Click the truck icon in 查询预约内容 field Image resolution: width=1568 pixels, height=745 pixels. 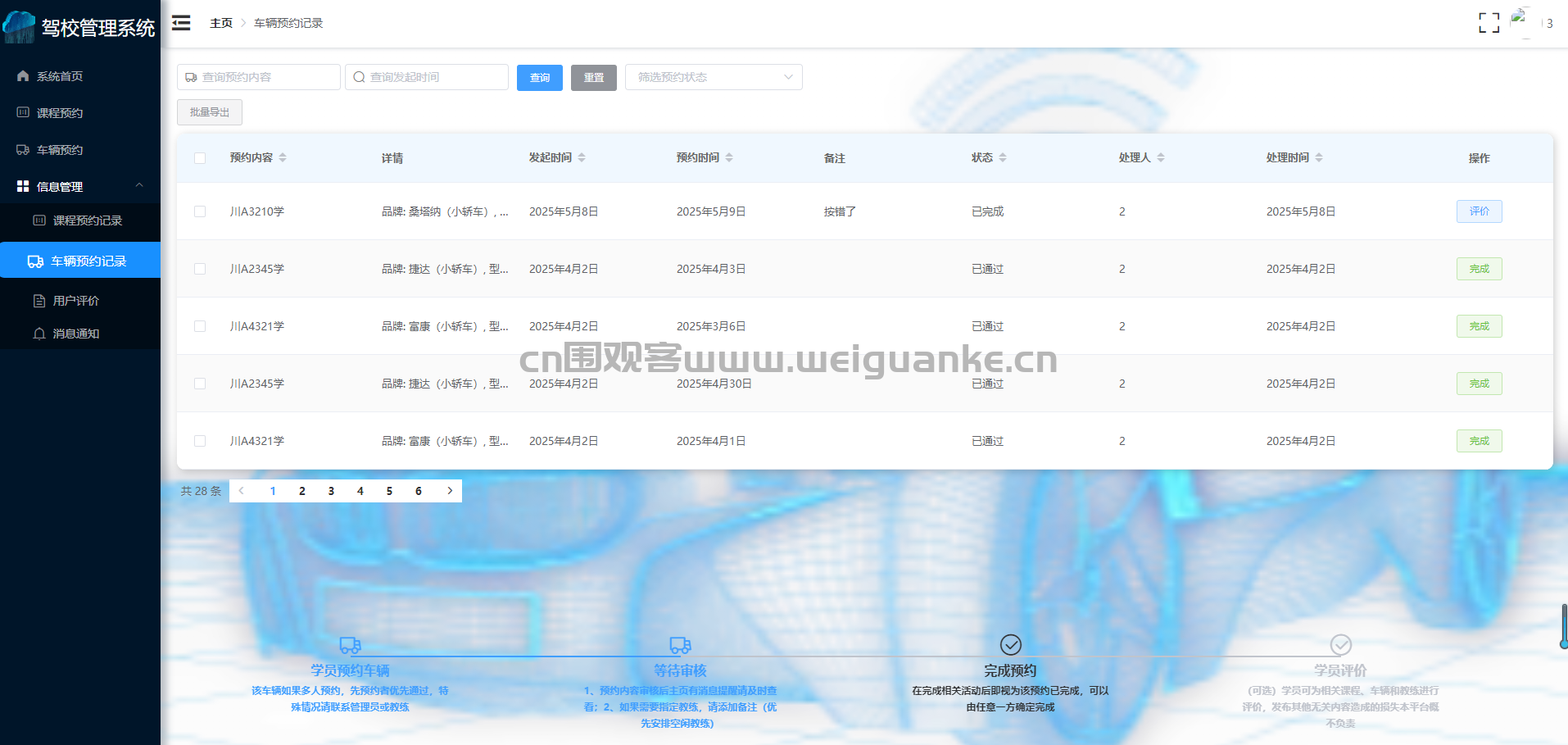coord(191,77)
